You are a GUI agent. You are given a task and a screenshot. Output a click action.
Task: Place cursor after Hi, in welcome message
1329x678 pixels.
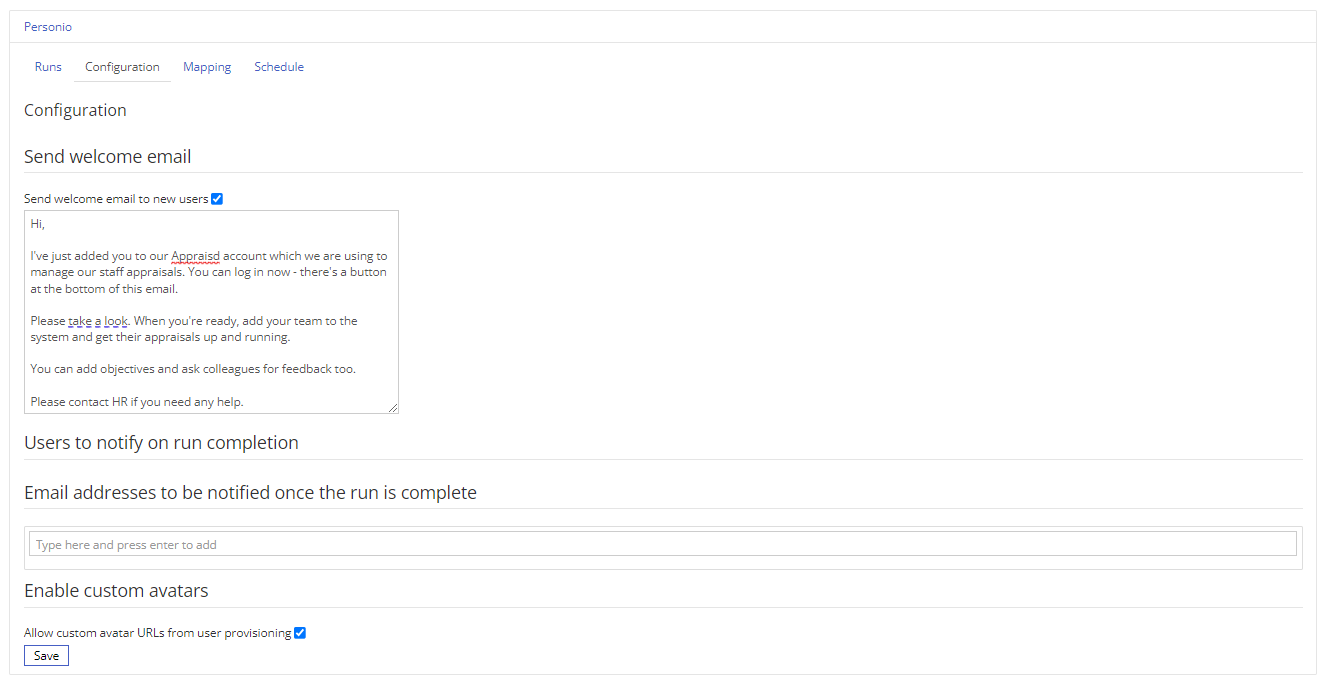[46, 224]
